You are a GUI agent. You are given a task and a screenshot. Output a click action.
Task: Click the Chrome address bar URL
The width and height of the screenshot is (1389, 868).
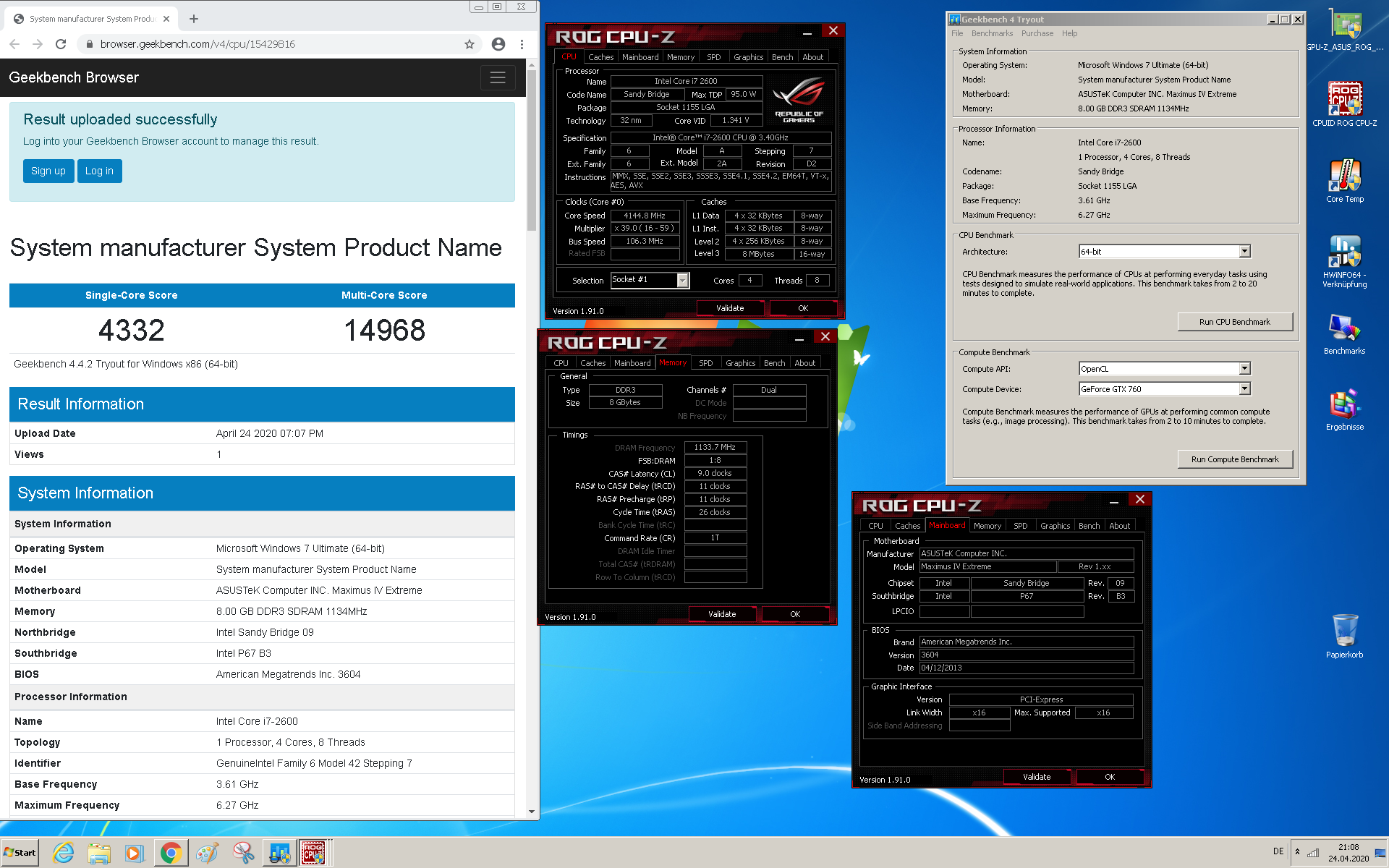197,44
